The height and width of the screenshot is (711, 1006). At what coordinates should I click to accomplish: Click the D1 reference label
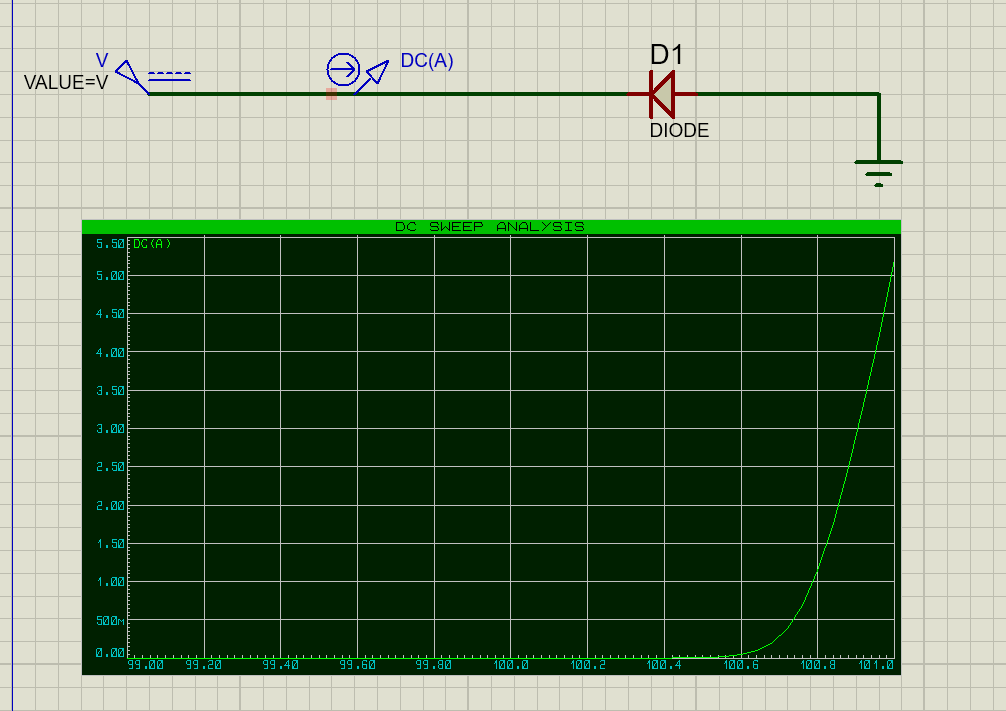[666, 54]
